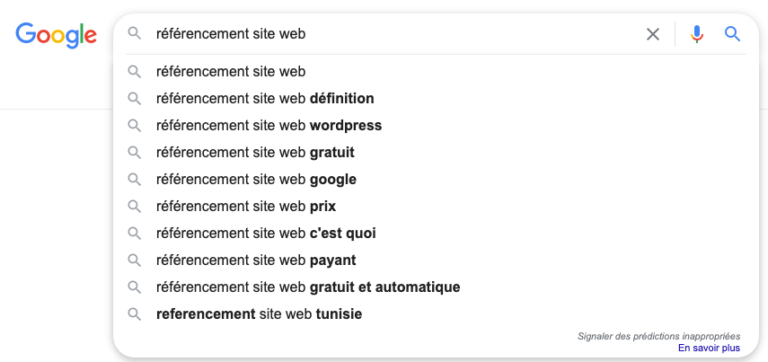Viewport: 768px width, 362px height.
Task: Select suggestion "référencement site web"
Action: pyautogui.click(x=436, y=72)
